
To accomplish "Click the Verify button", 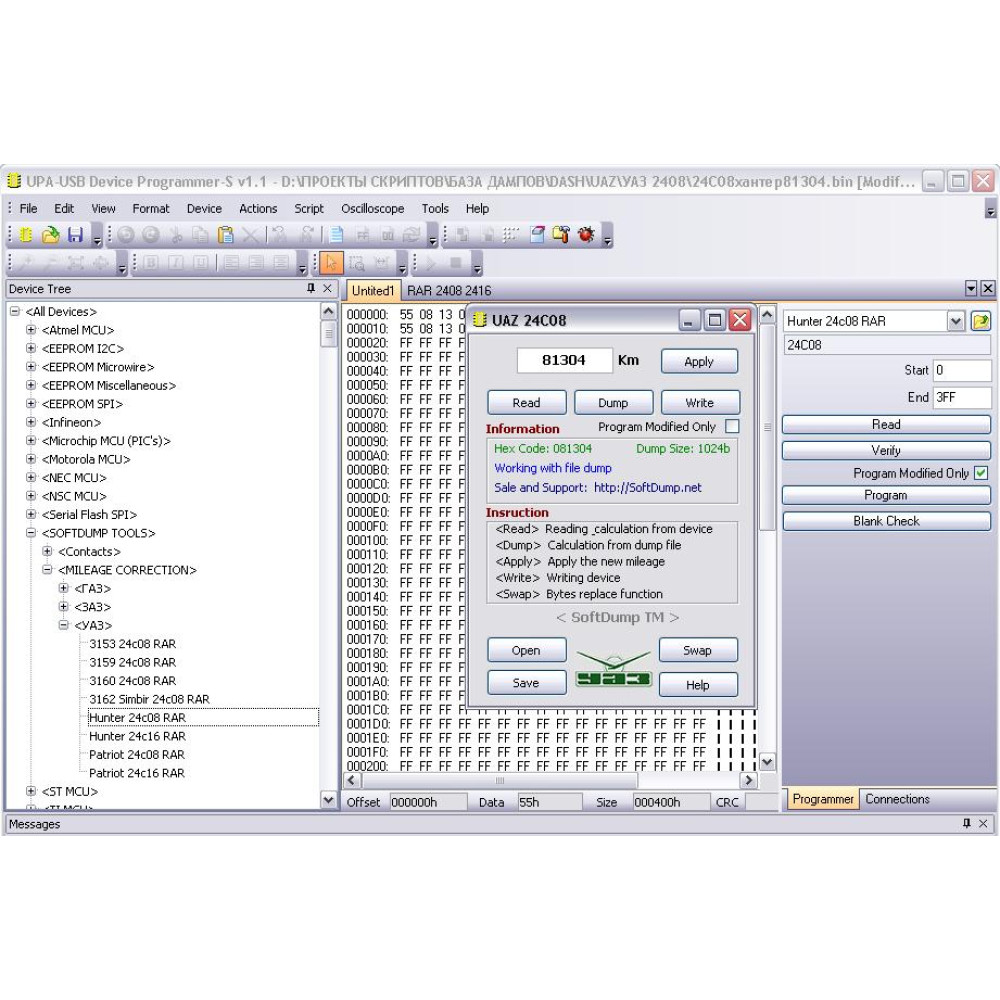I will pos(886,450).
